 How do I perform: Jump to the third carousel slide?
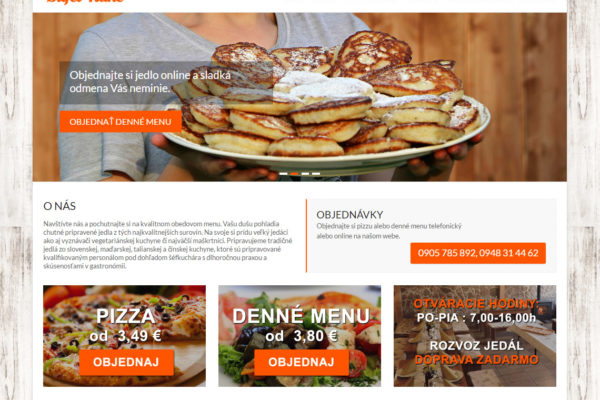coord(305,174)
